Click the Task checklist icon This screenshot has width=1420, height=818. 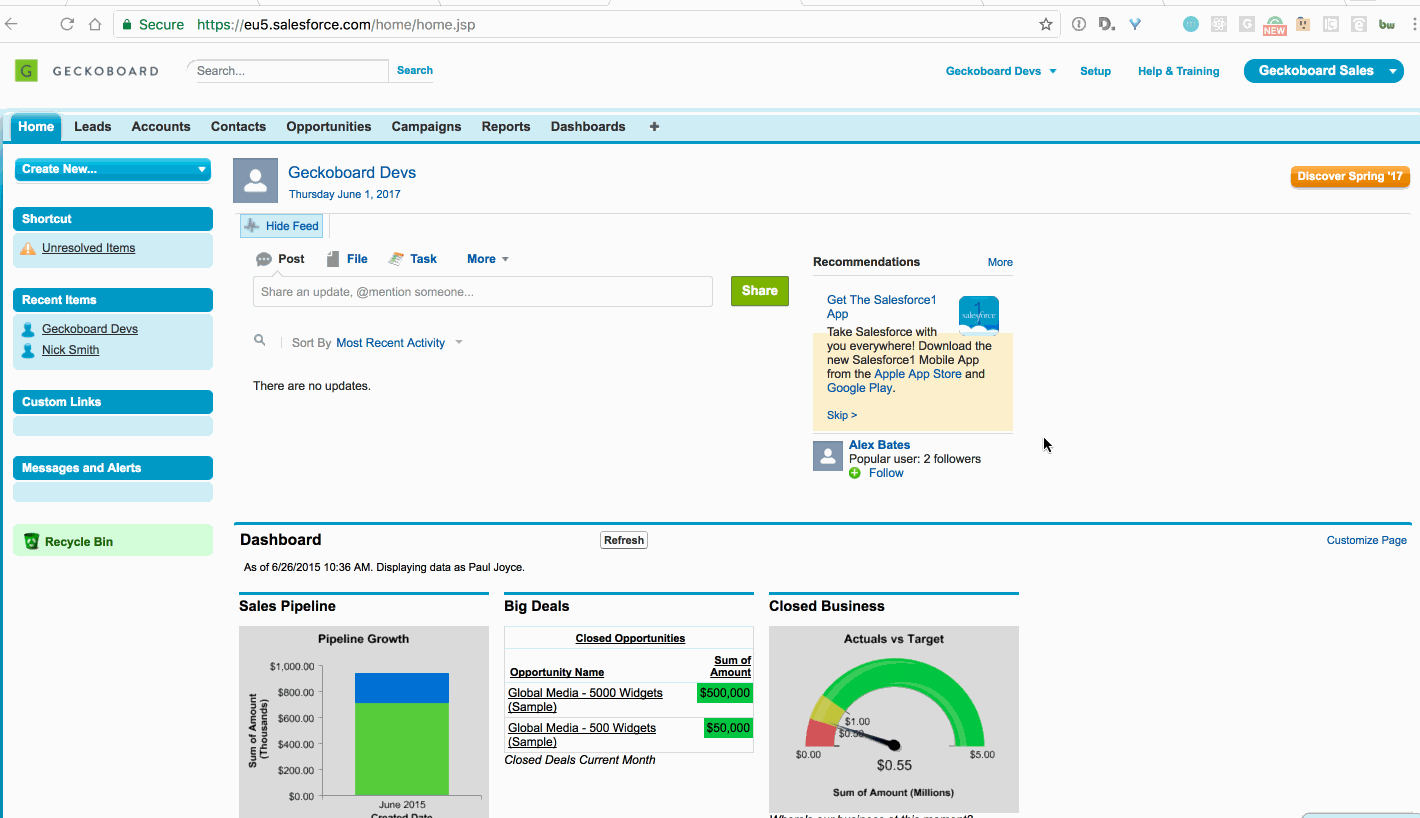[396, 259]
